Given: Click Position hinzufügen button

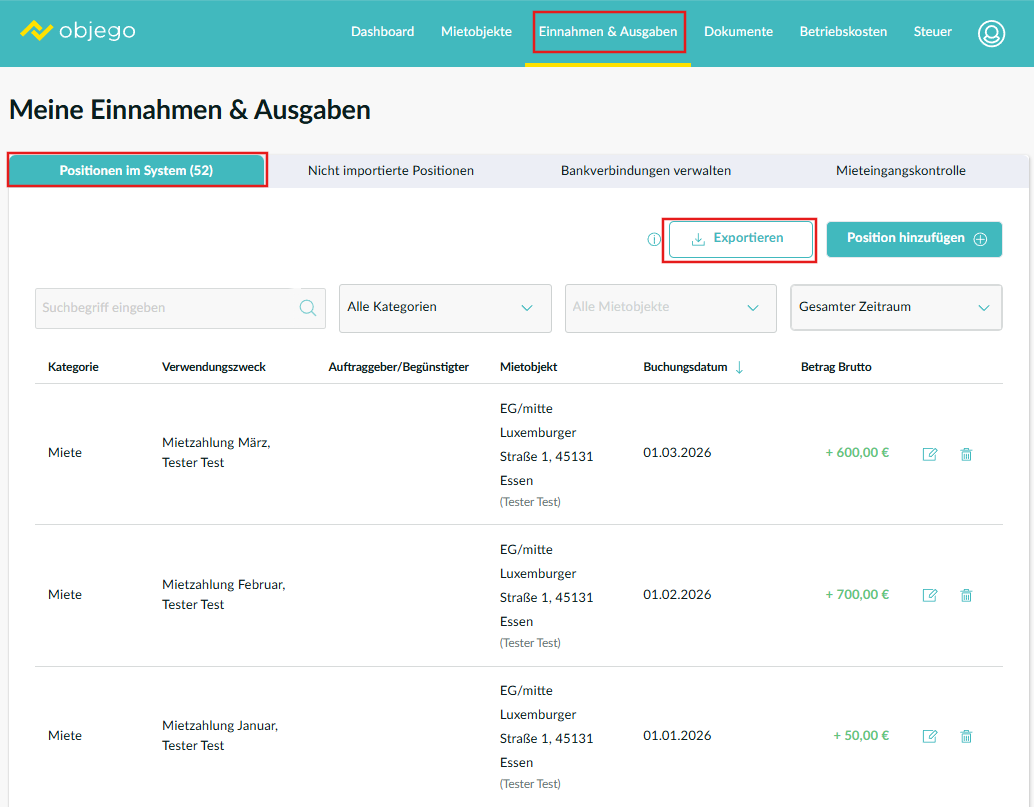Looking at the screenshot, I should tap(914, 239).
